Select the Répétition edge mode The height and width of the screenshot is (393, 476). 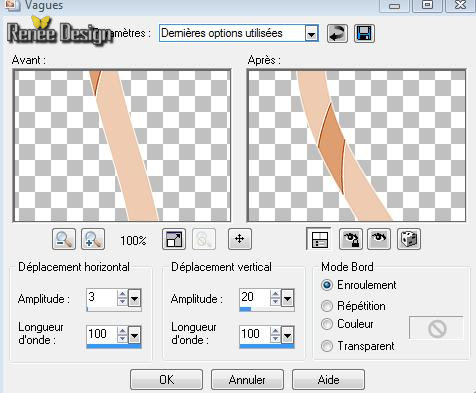click(327, 306)
